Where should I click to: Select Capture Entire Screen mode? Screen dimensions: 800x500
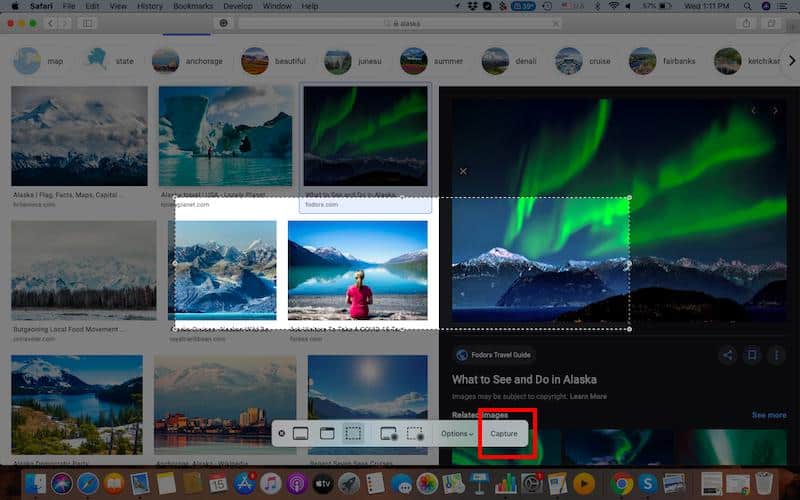301,433
